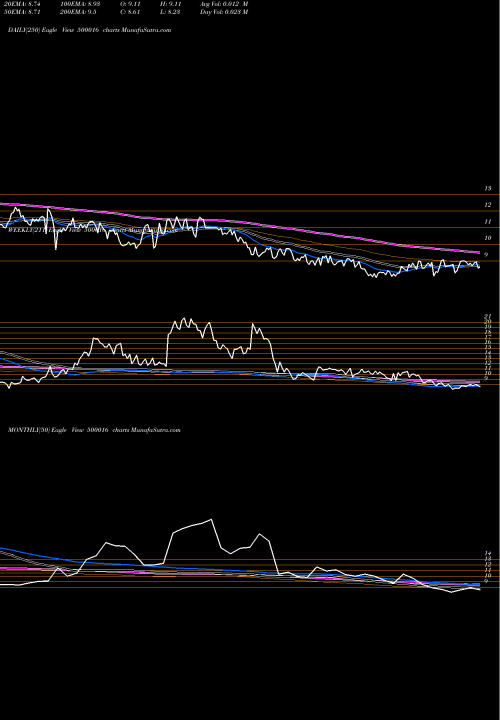Select the low price 'L: 8.28'

170,12
